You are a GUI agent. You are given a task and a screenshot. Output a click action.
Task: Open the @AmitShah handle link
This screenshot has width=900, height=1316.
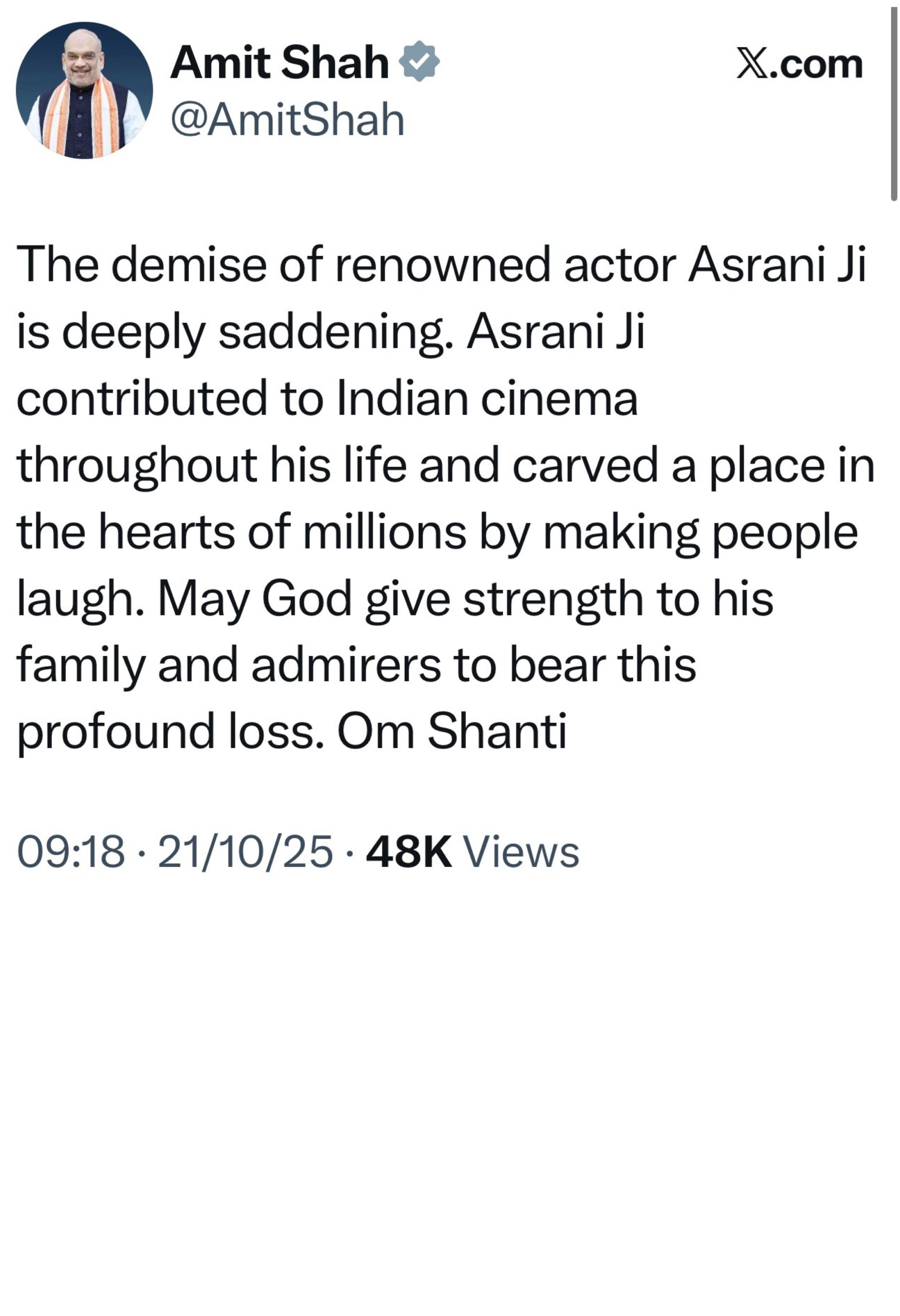(x=288, y=120)
